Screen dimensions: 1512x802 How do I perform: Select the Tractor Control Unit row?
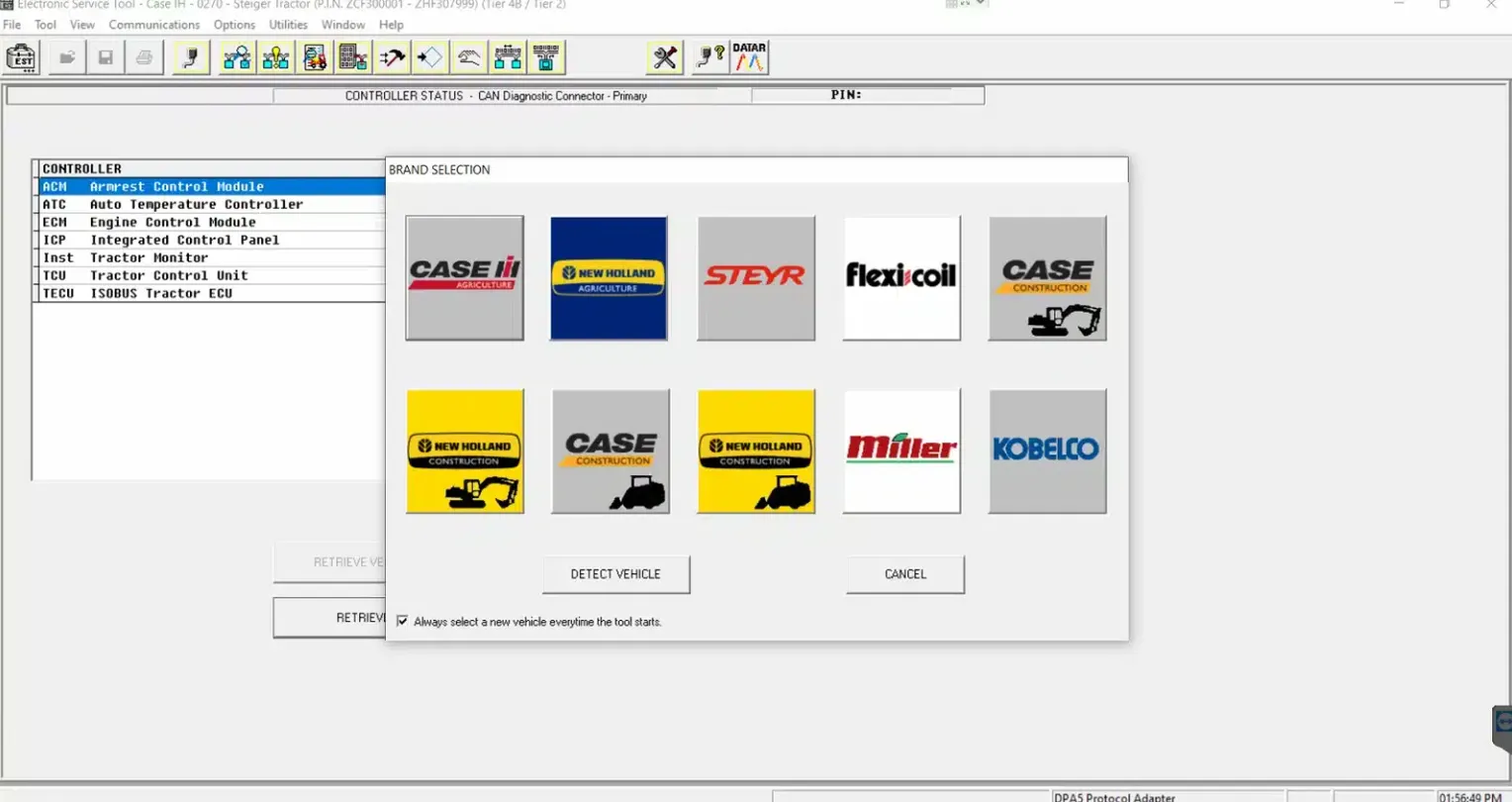(x=168, y=276)
